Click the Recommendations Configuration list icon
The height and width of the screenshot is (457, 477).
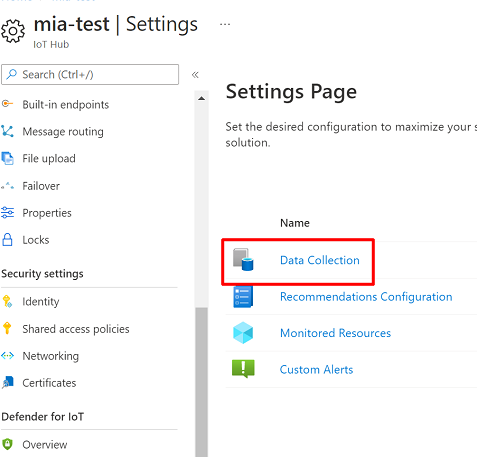[243, 296]
